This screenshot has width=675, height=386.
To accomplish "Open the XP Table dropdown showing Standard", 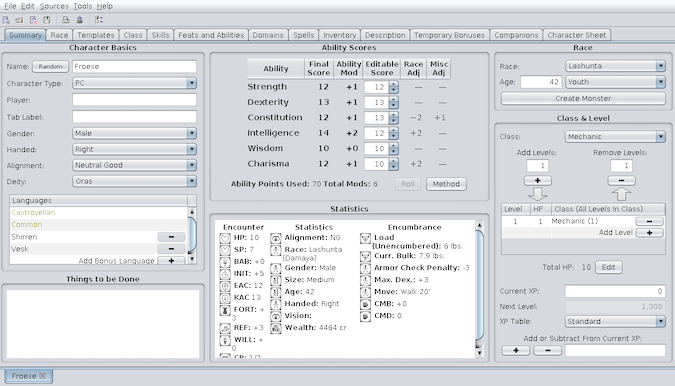I will (615, 321).
